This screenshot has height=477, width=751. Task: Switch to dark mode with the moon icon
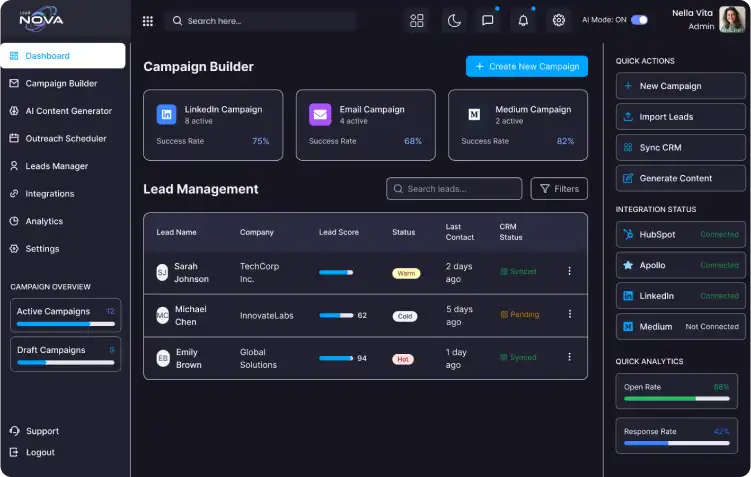point(454,21)
